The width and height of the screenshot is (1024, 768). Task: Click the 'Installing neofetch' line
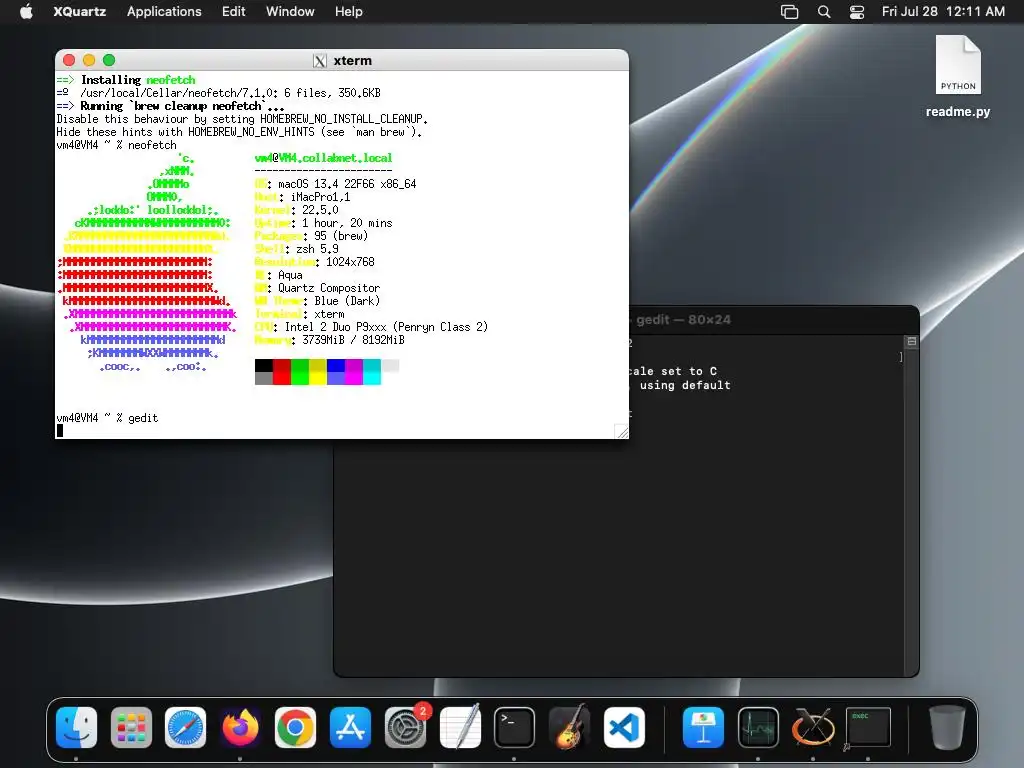point(126,80)
